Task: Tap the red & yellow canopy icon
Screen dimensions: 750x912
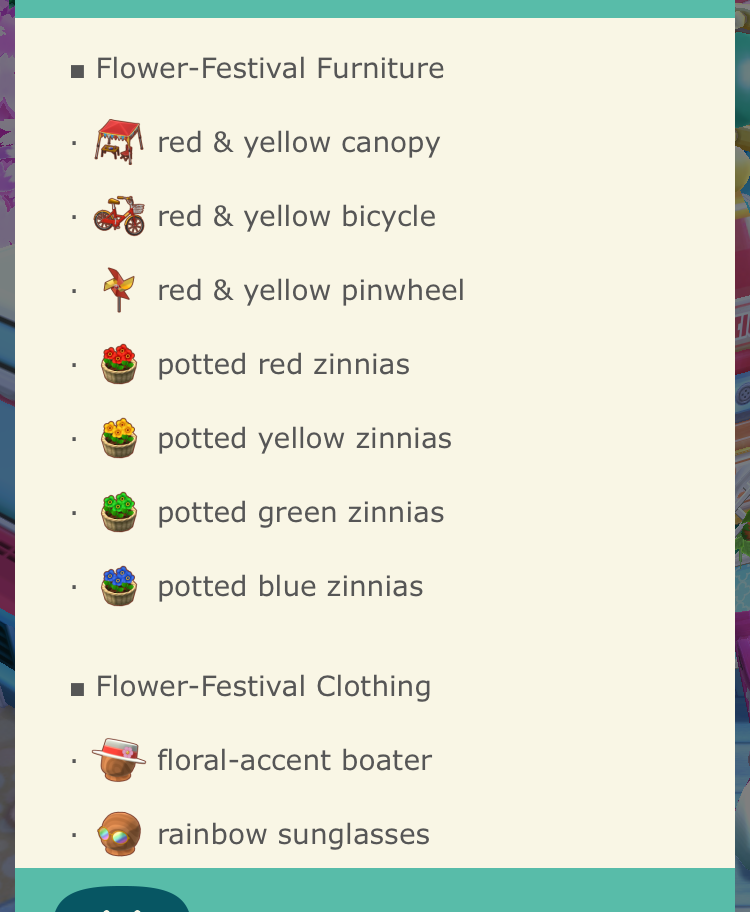Action: coord(119,141)
